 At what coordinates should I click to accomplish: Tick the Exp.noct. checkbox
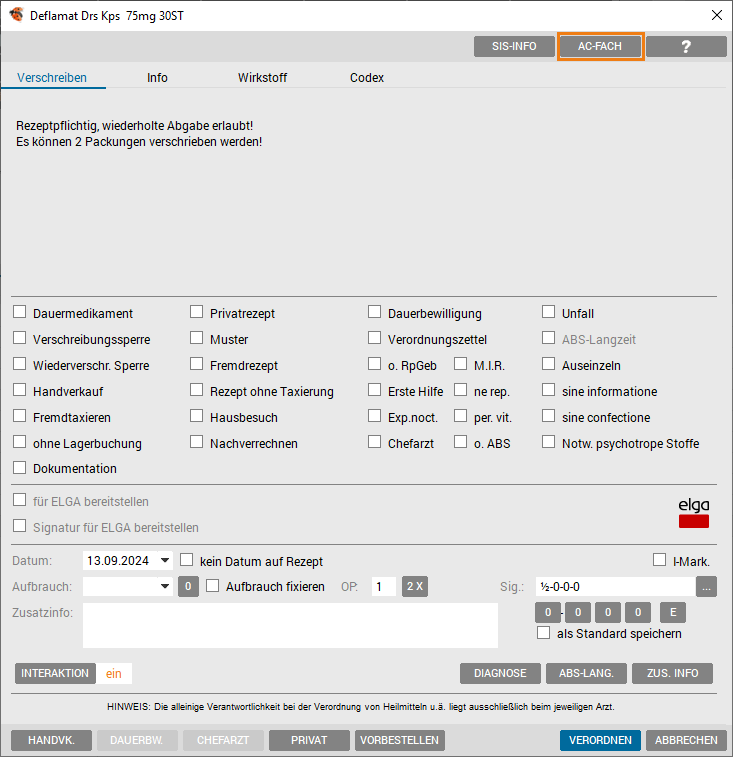tap(374, 416)
